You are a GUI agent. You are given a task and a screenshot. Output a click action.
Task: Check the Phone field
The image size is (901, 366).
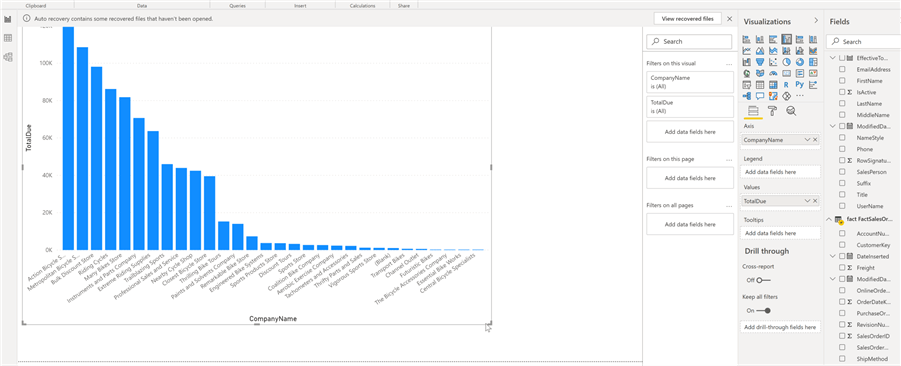point(842,149)
